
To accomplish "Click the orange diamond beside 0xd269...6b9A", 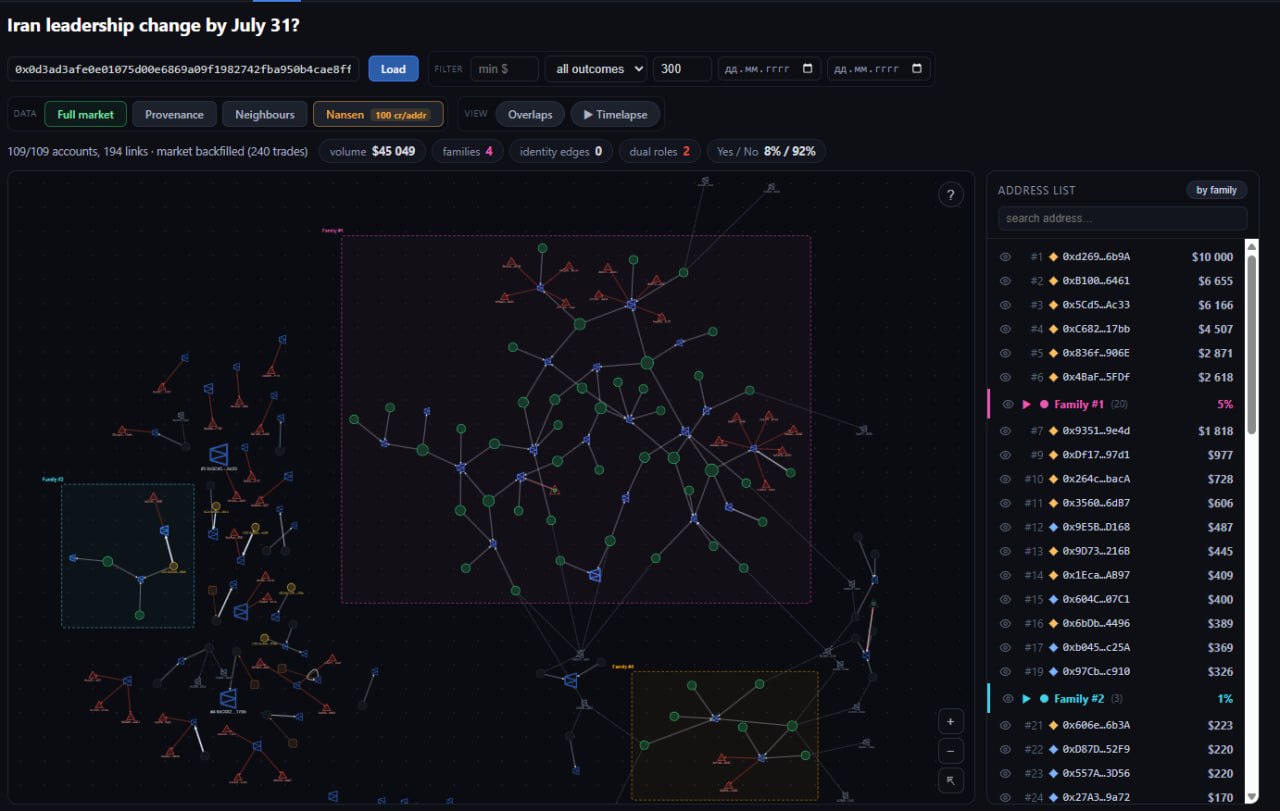I will click(1053, 257).
